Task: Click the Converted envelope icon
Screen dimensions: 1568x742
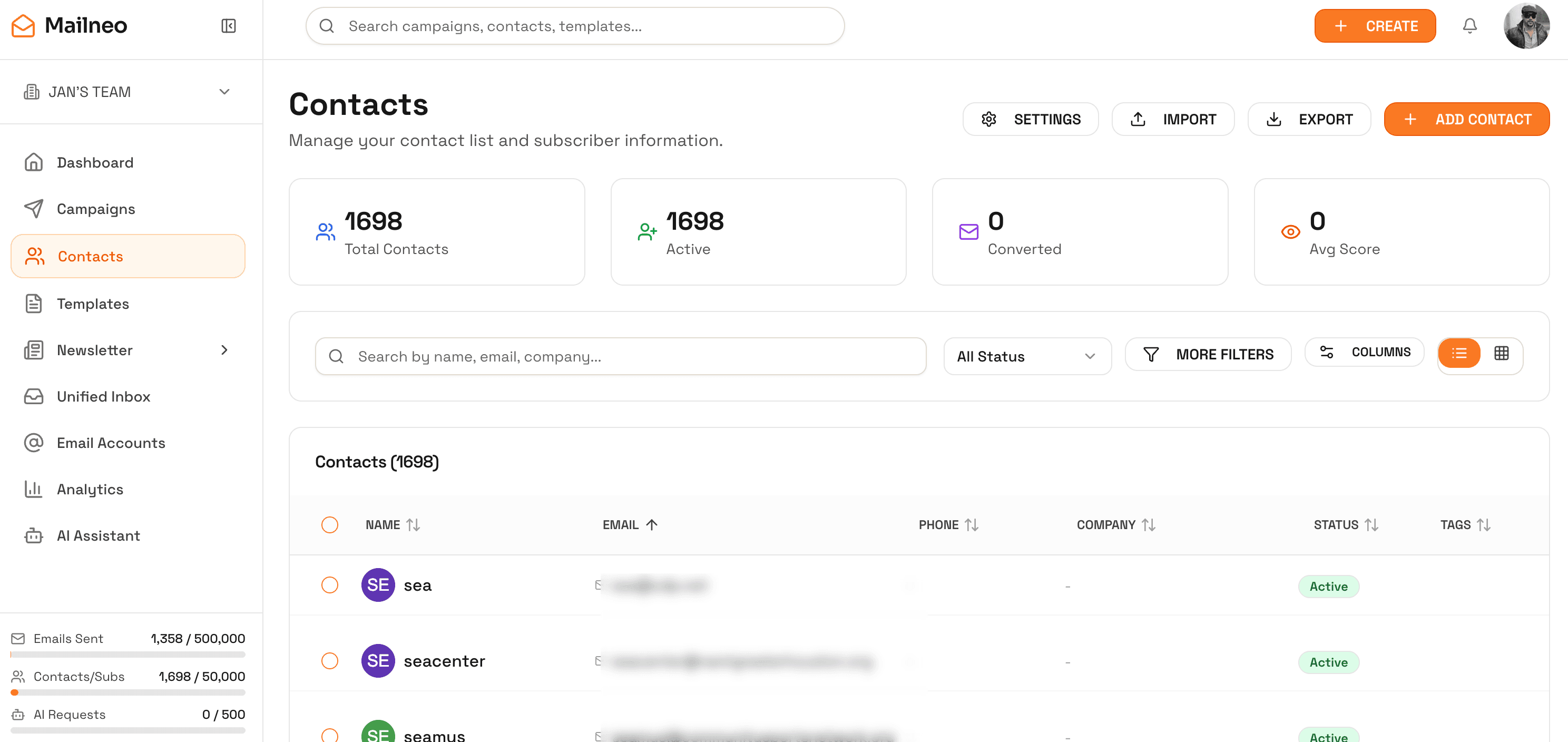Action: 968,231
